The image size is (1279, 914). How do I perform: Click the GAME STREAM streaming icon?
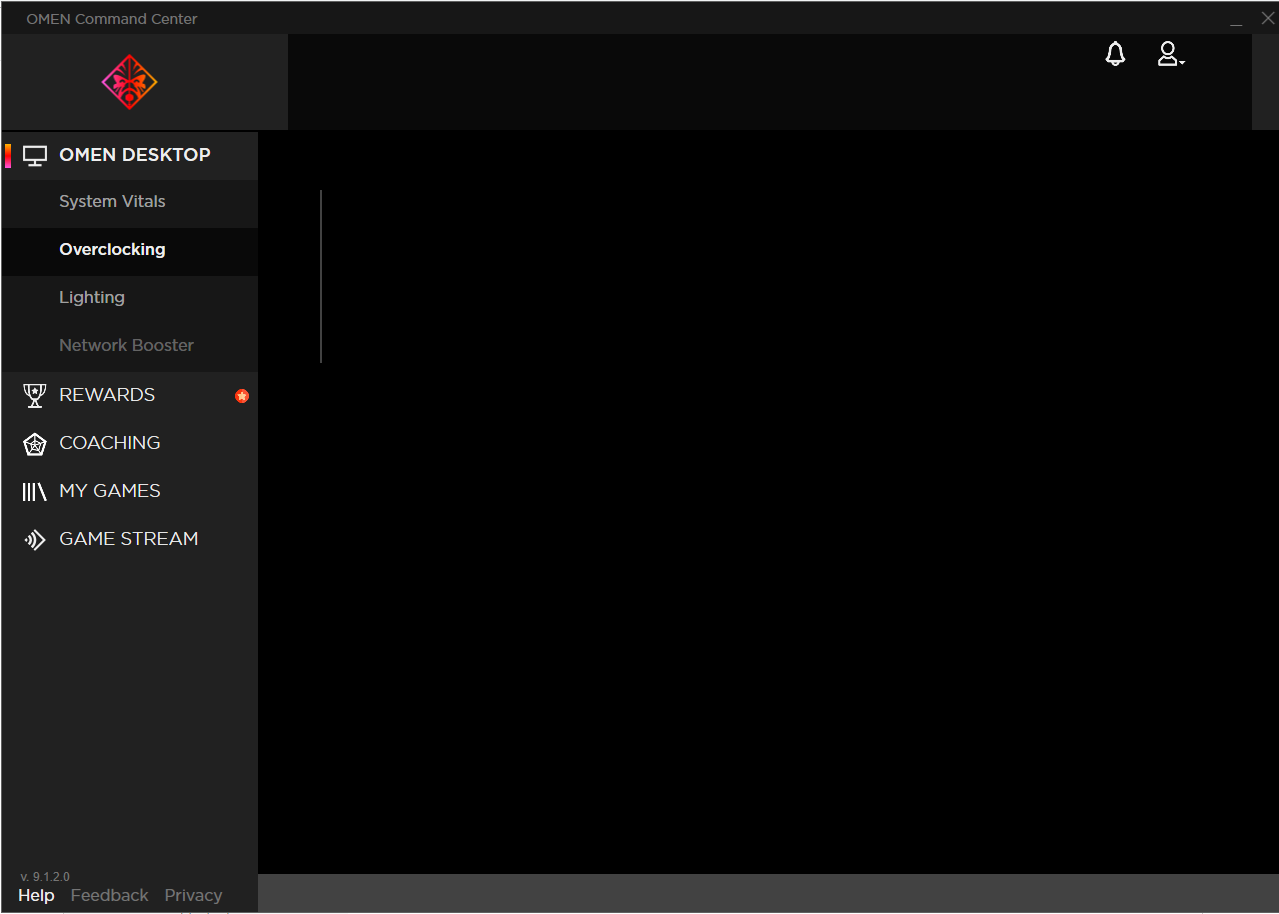point(34,539)
